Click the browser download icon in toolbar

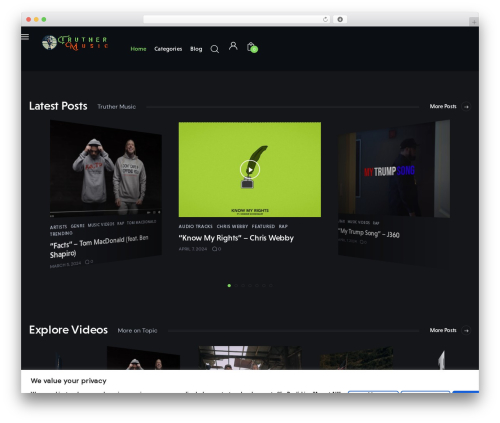(x=340, y=19)
